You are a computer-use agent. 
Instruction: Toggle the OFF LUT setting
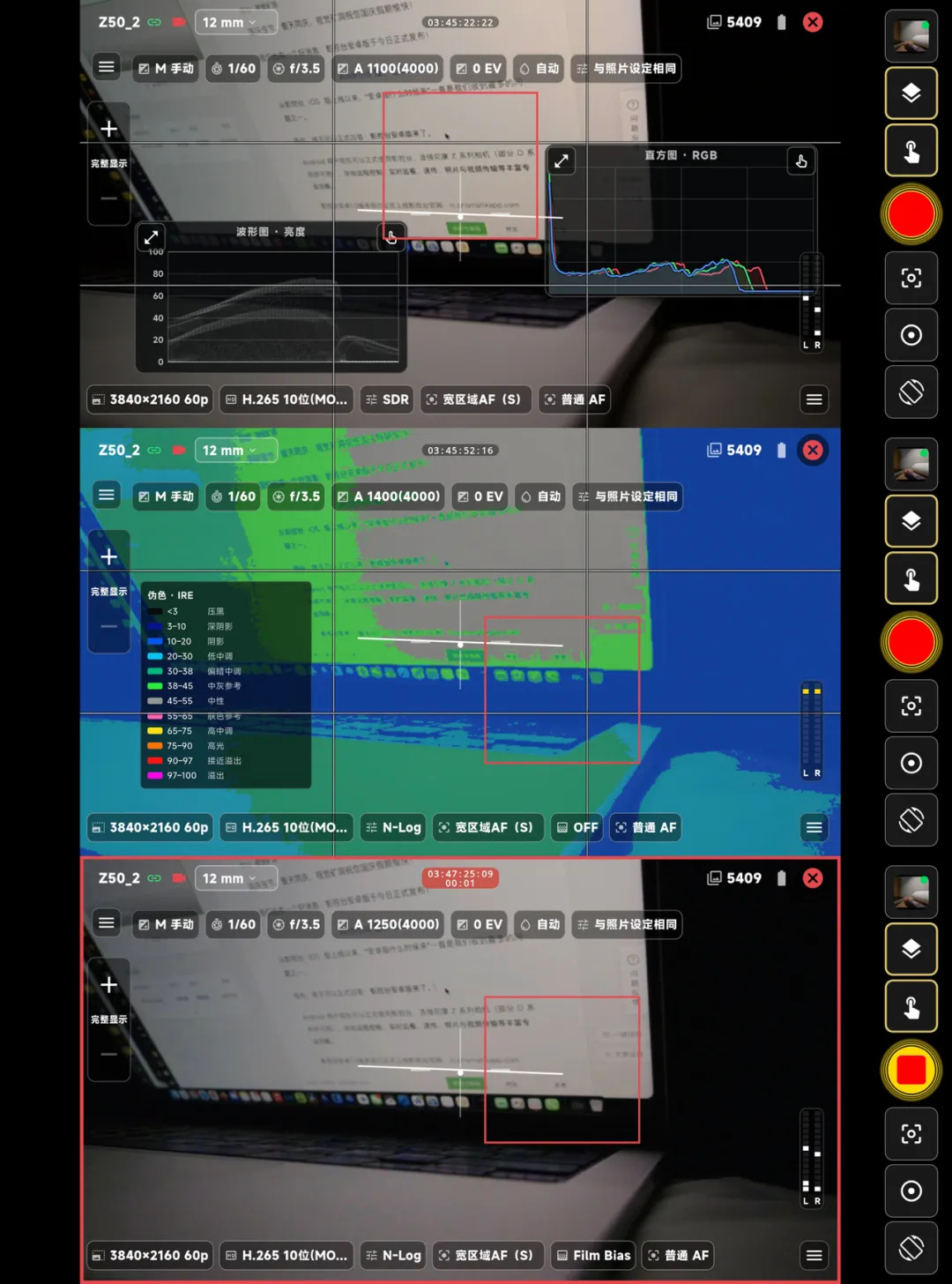tap(578, 827)
